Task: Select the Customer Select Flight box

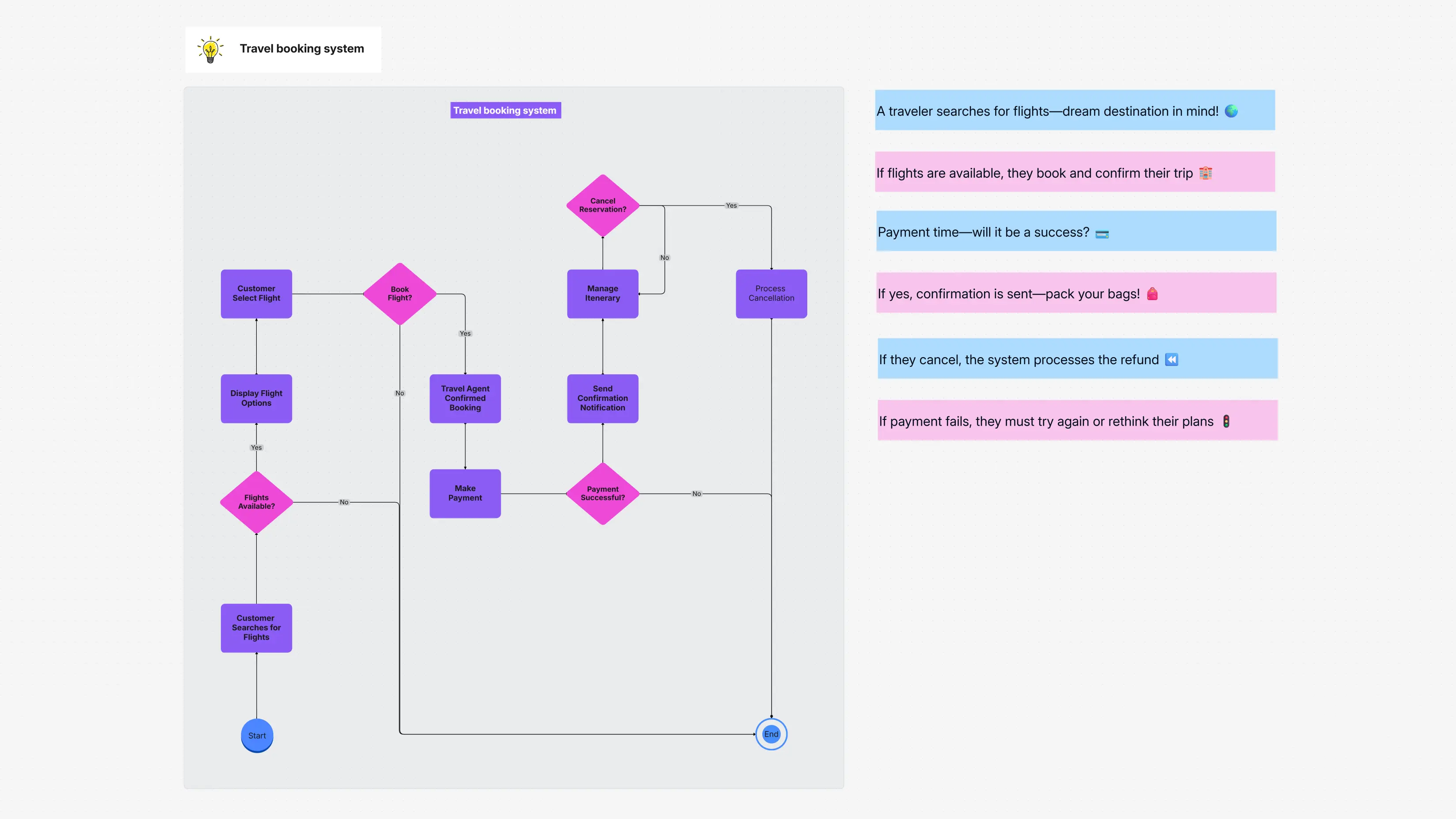Action: point(257,294)
